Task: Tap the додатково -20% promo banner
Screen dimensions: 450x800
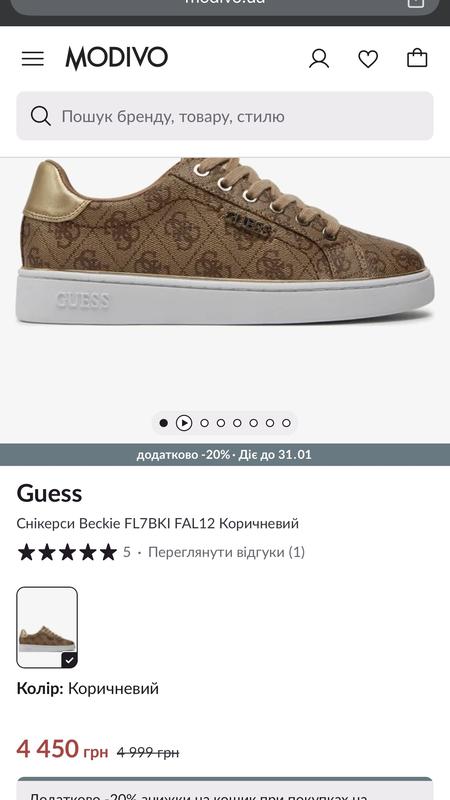Action: 225,455
